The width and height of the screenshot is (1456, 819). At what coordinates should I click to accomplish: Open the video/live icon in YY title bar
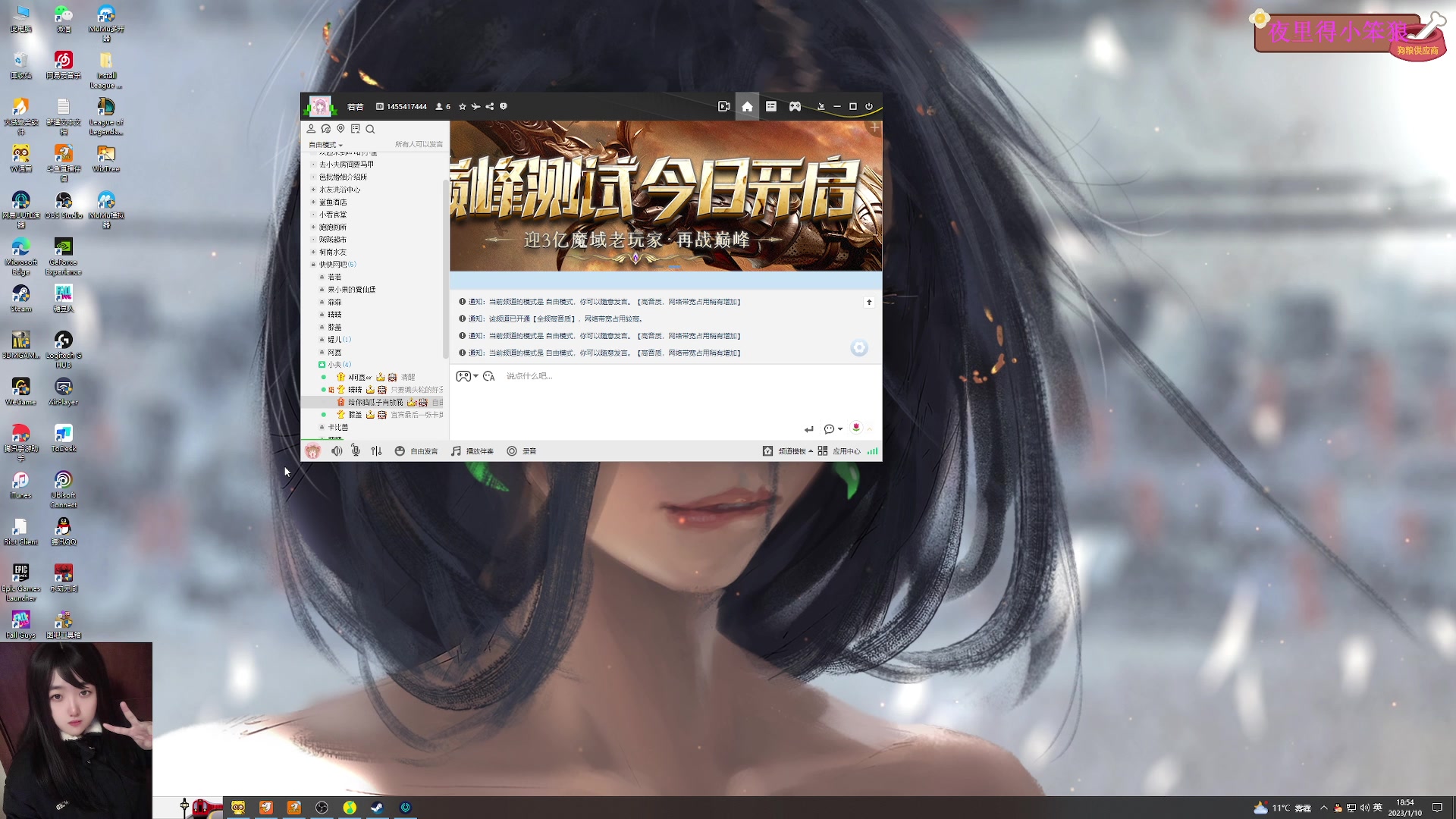[723, 106]
